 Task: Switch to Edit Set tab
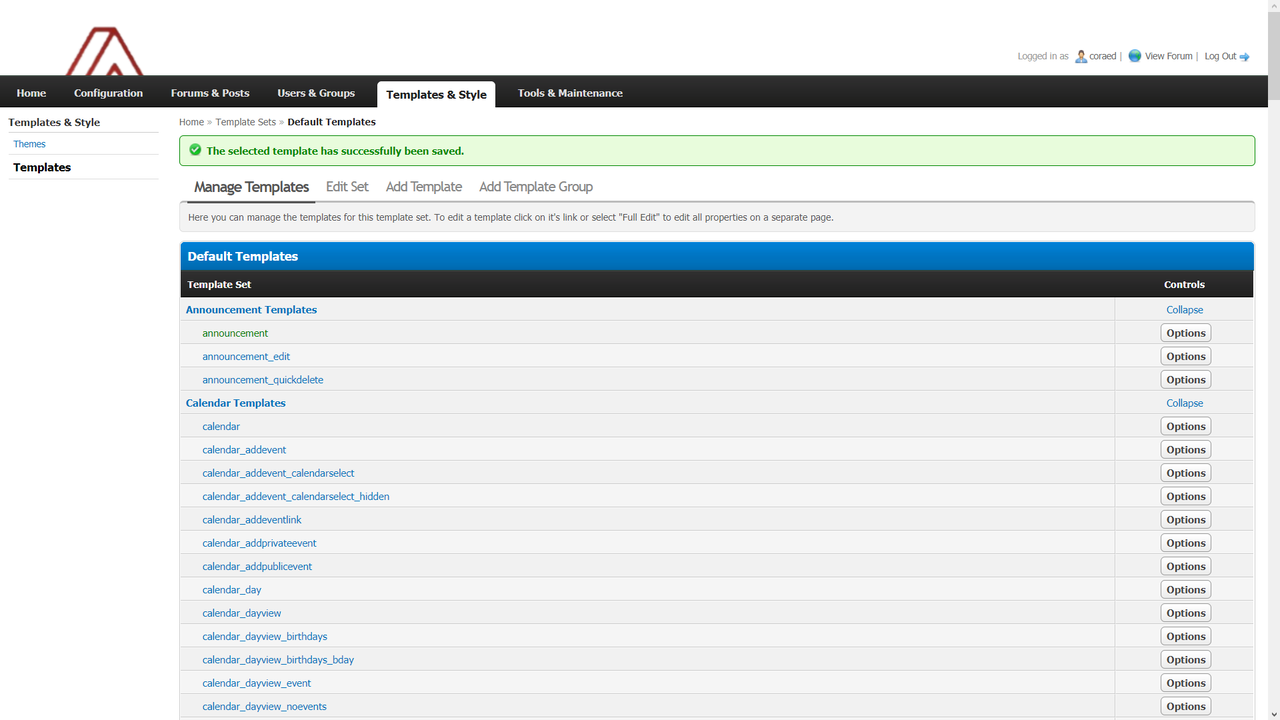click(347, 187)
